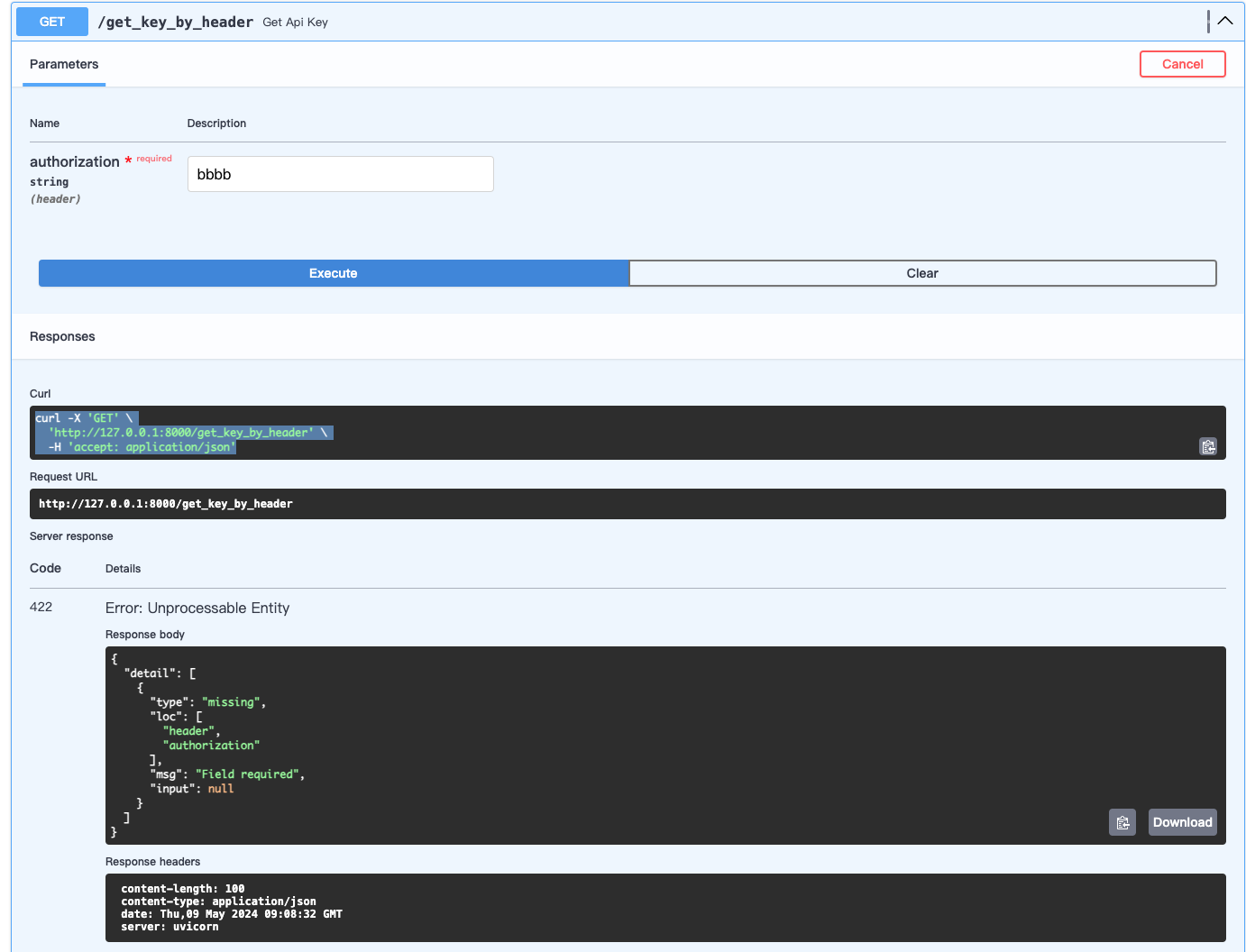This screenshot has height=952, width=1246.
Task: Cancel the try-it-out mode
Action: (1183, 64)
